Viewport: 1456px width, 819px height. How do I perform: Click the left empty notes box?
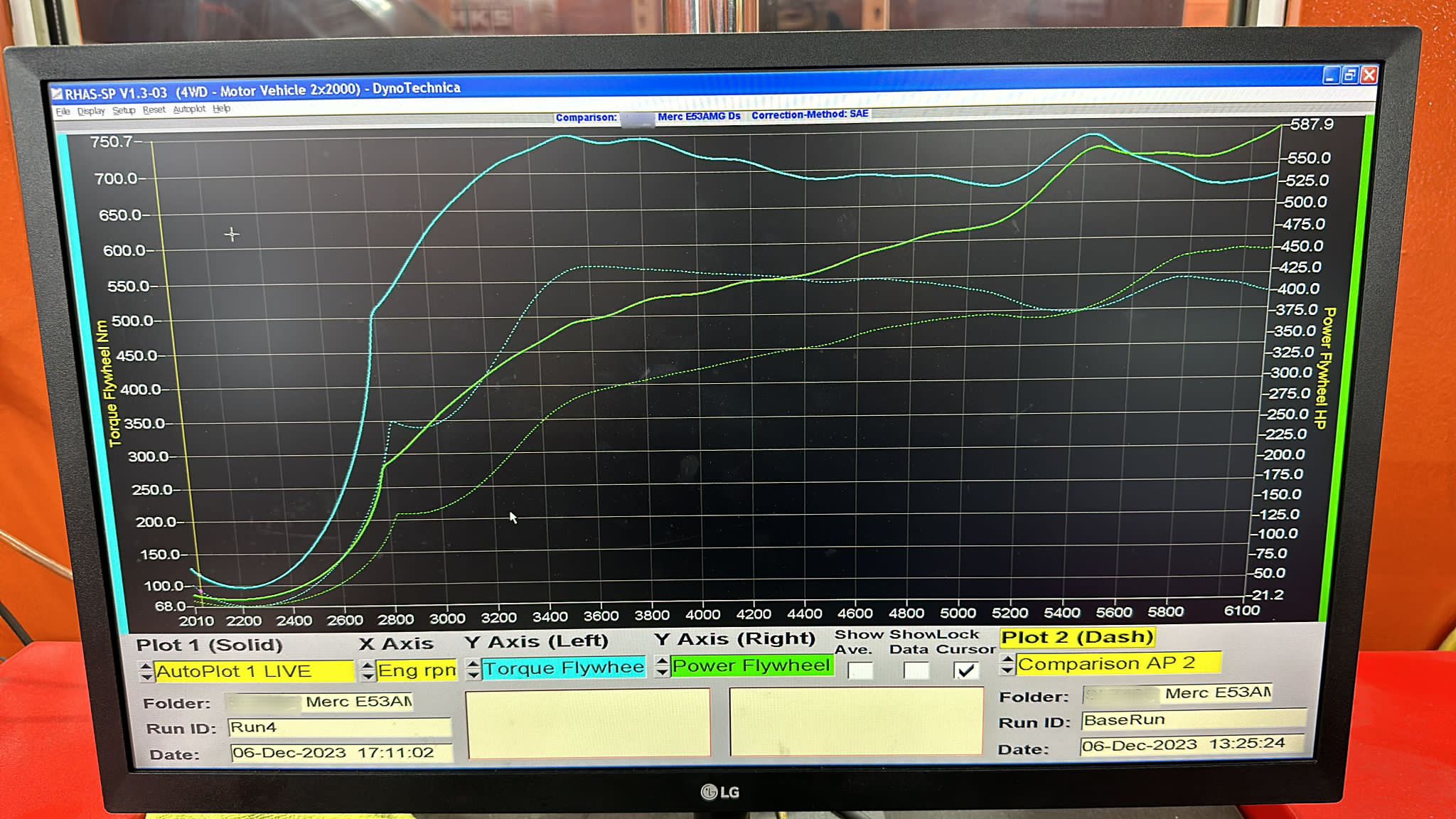[589, 723]
